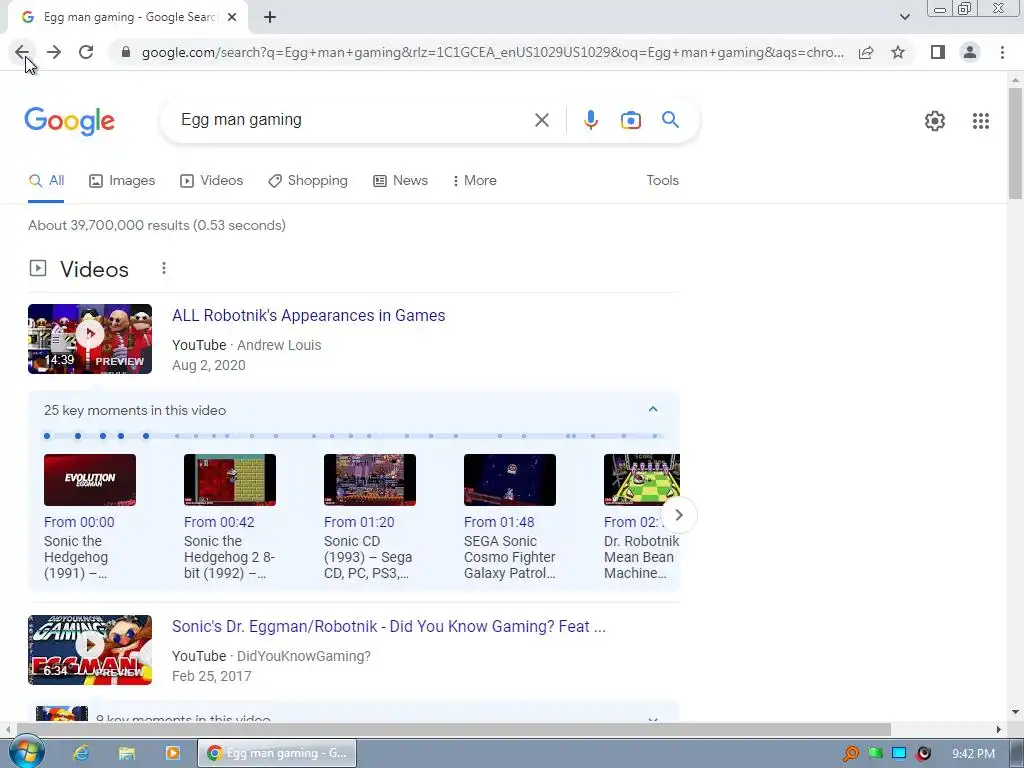Open key moment From 01:20 thumbnail
The width and height of the screenshot is (1024, 768).
tap(370, 480)
